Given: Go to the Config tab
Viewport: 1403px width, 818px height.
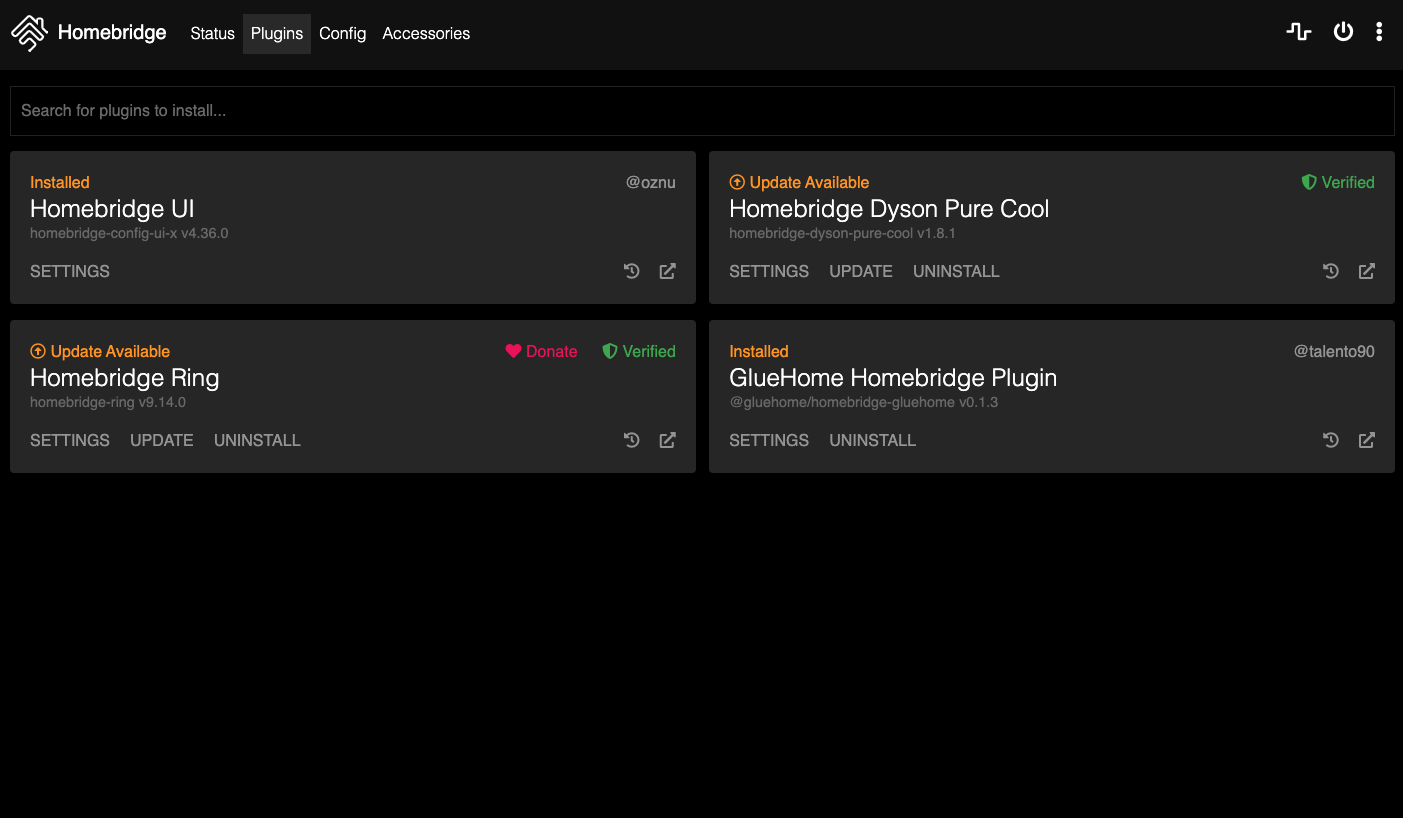Looking at the screenshot, I should coord(343,33).
